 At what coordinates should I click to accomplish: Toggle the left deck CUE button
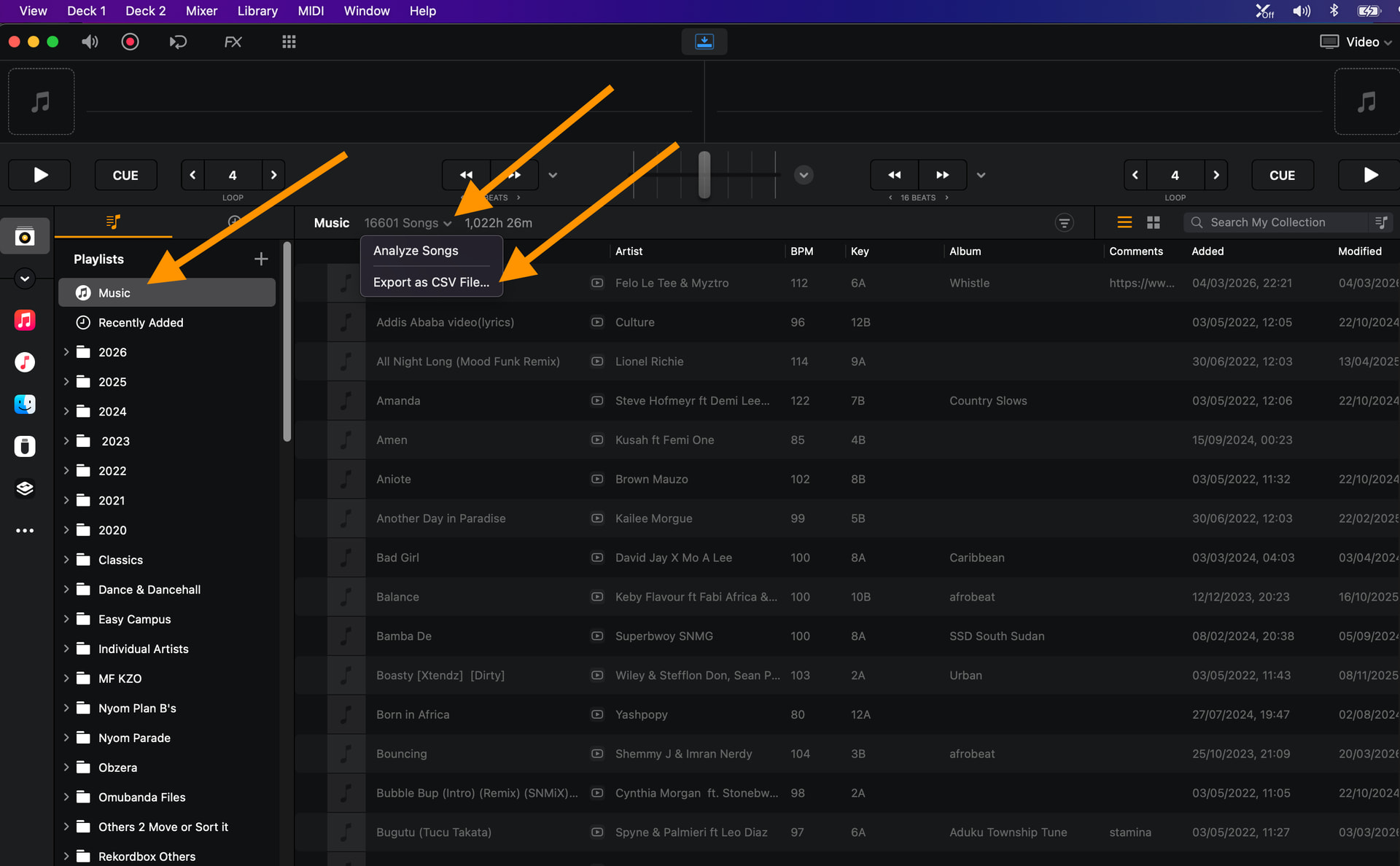(x=125, y=175)
